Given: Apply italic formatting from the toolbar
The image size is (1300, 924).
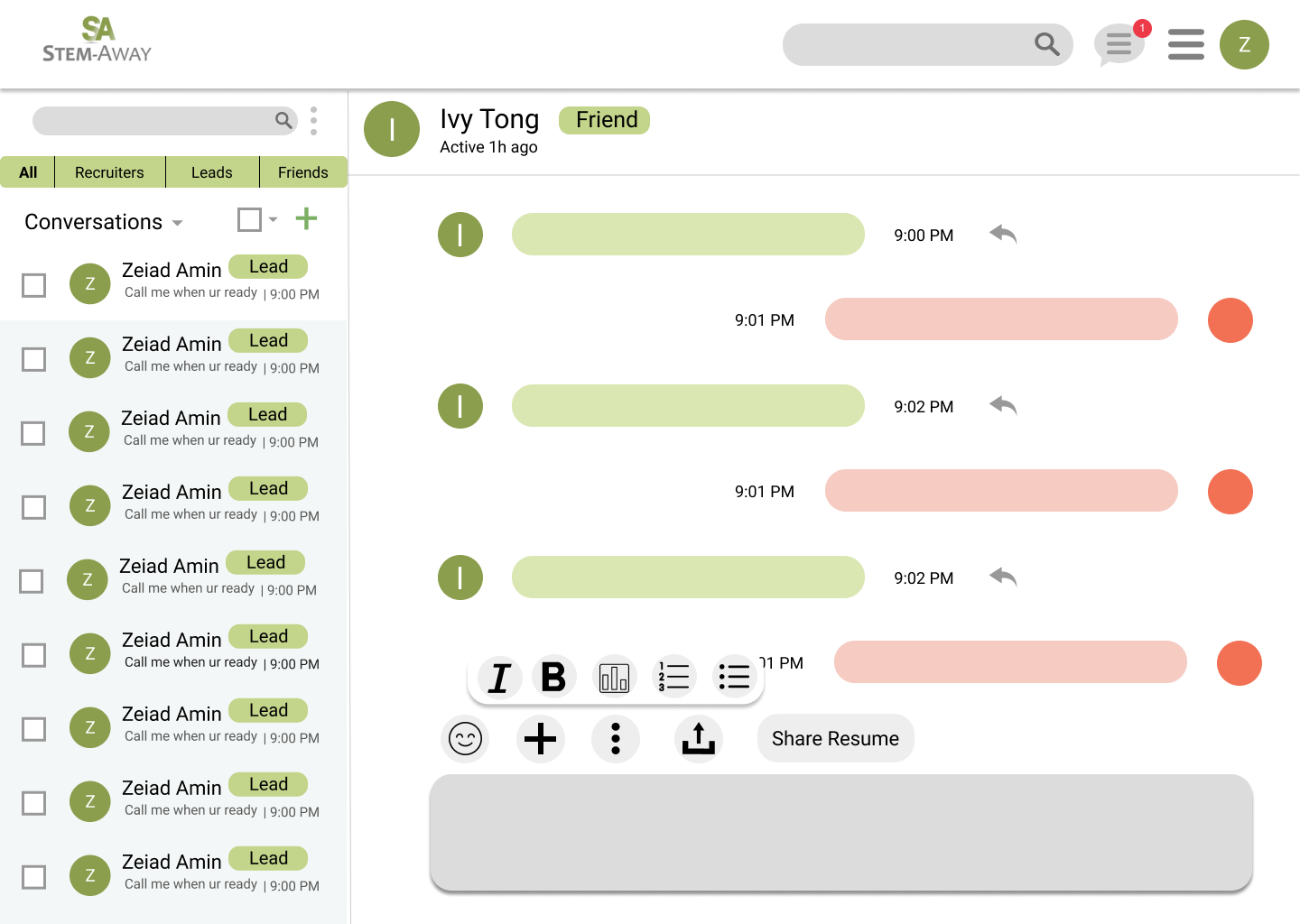Looking at the screenshot, I should 499,677.
